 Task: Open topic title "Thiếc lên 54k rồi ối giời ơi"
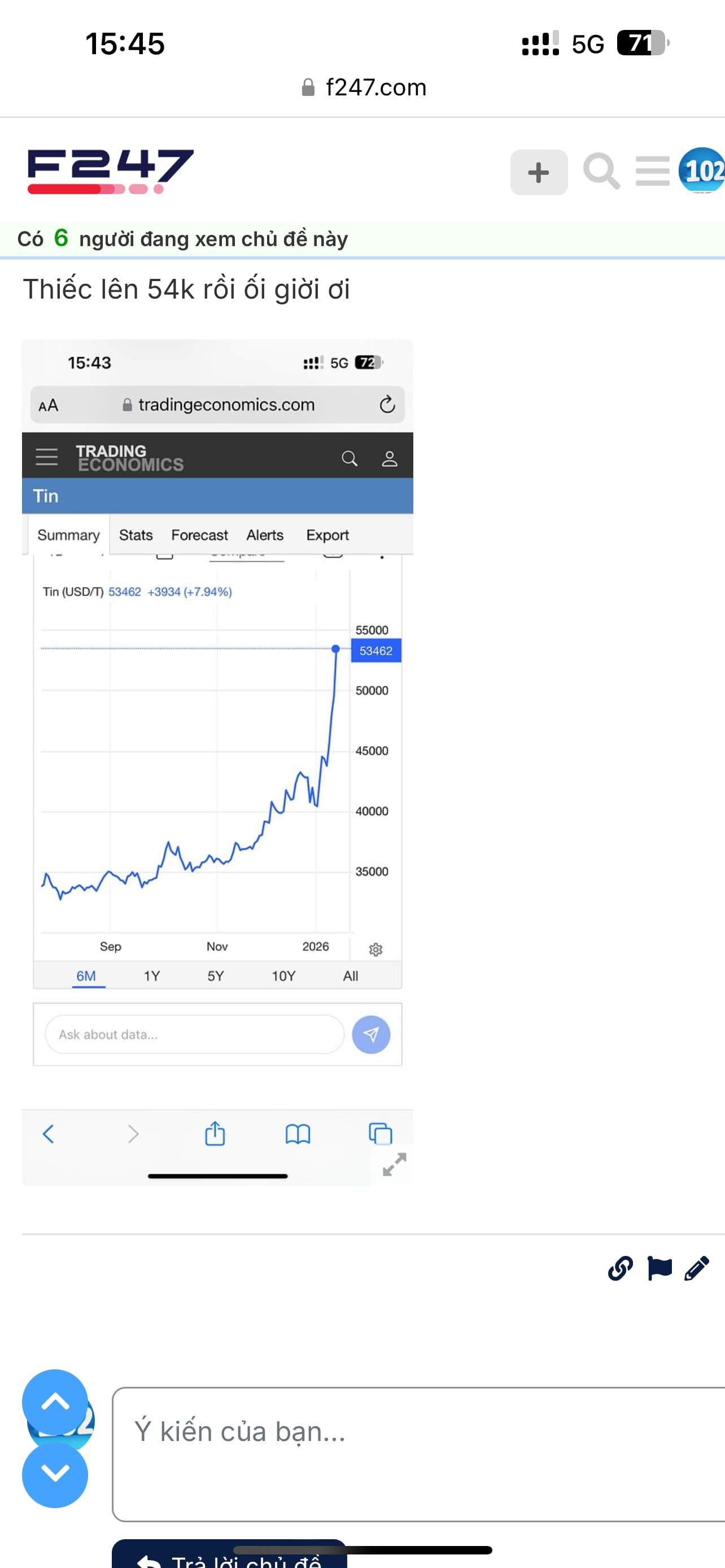tap(186, 289)
